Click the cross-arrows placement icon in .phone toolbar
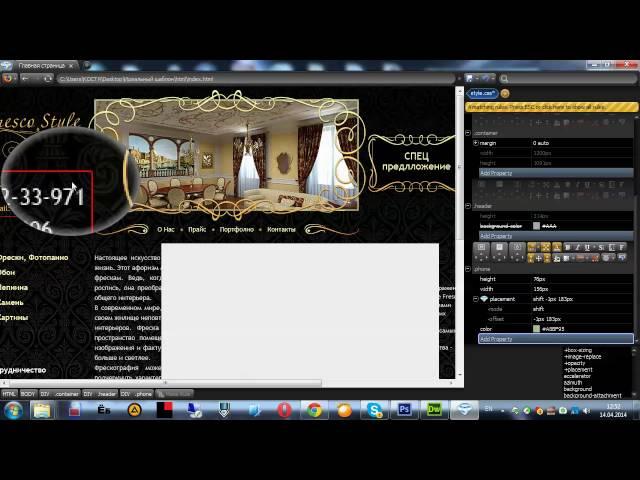Image resolution: width=640 pixels, height=480 pixels. [x=539, y=258]
